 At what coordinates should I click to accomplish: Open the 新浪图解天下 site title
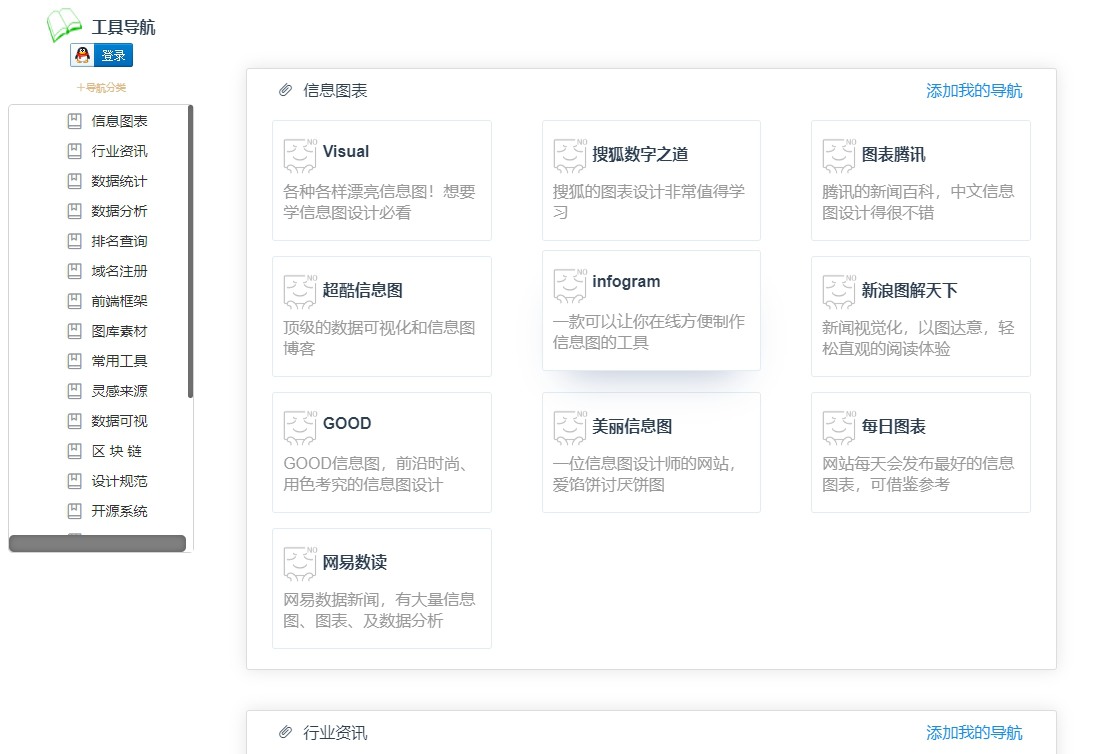(909, 290)
